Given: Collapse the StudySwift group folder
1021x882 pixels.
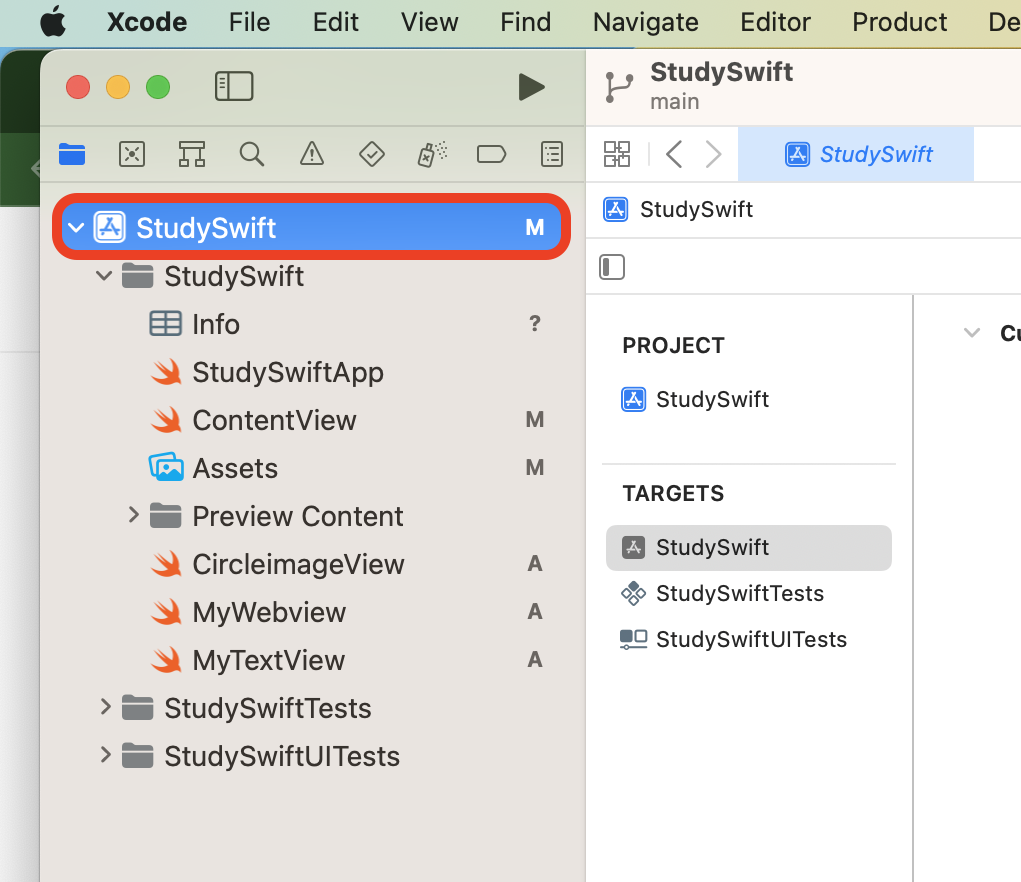Looking at the screenshot, I should click(104, 276).
